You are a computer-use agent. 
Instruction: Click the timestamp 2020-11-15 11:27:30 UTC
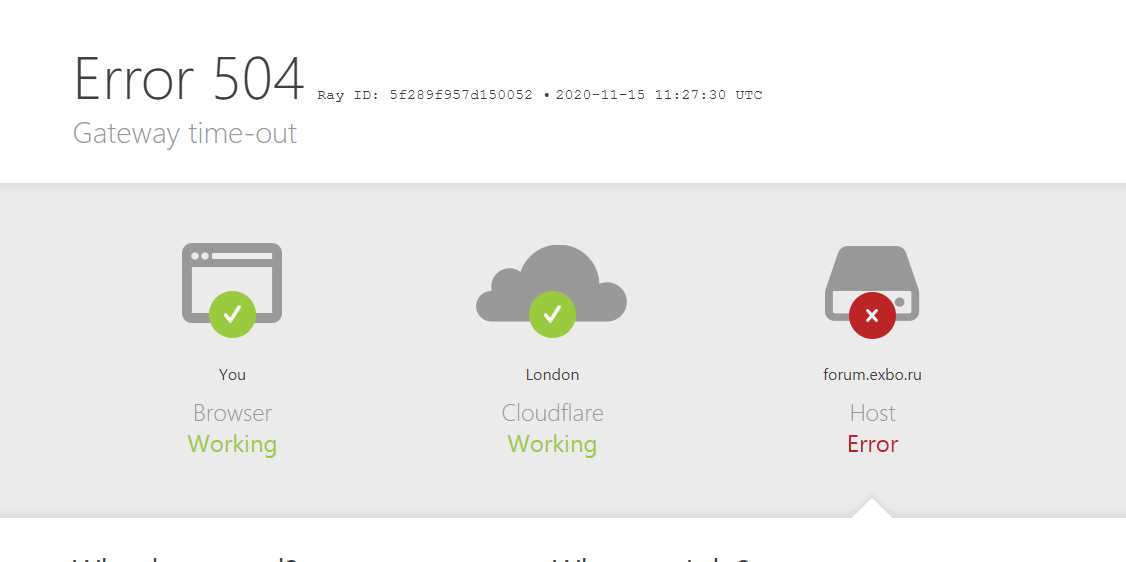point(659,95)
